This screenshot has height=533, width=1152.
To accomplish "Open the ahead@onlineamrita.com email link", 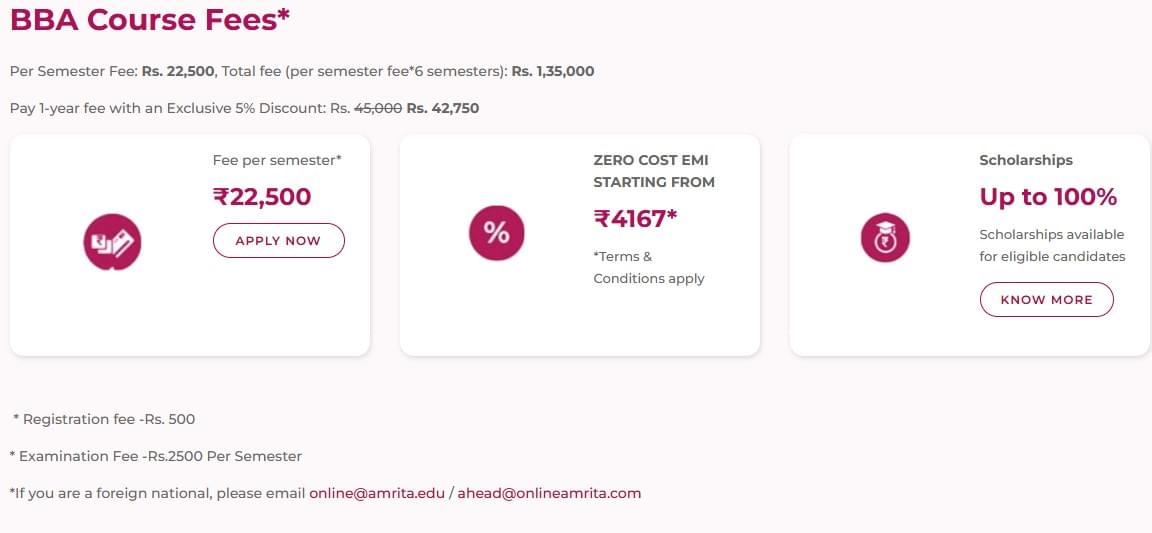I will pos(549,493).
